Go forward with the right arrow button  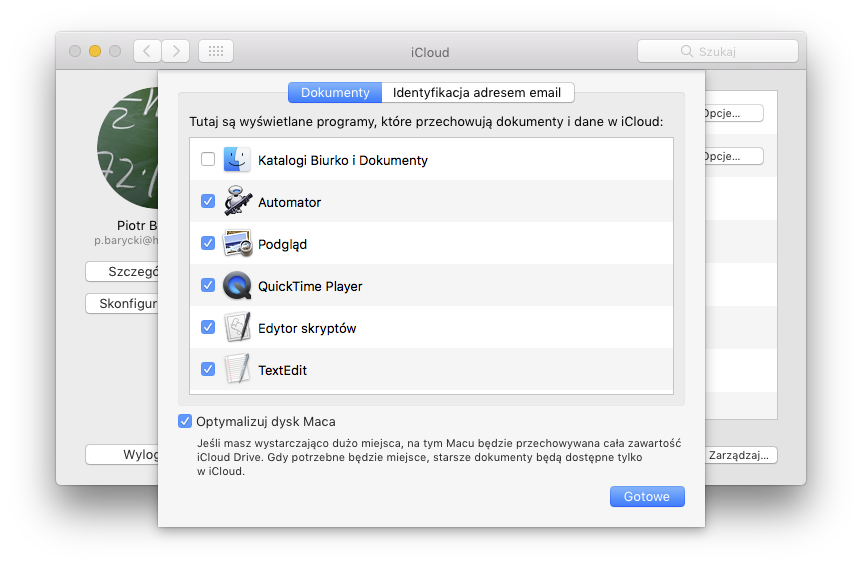176,51
